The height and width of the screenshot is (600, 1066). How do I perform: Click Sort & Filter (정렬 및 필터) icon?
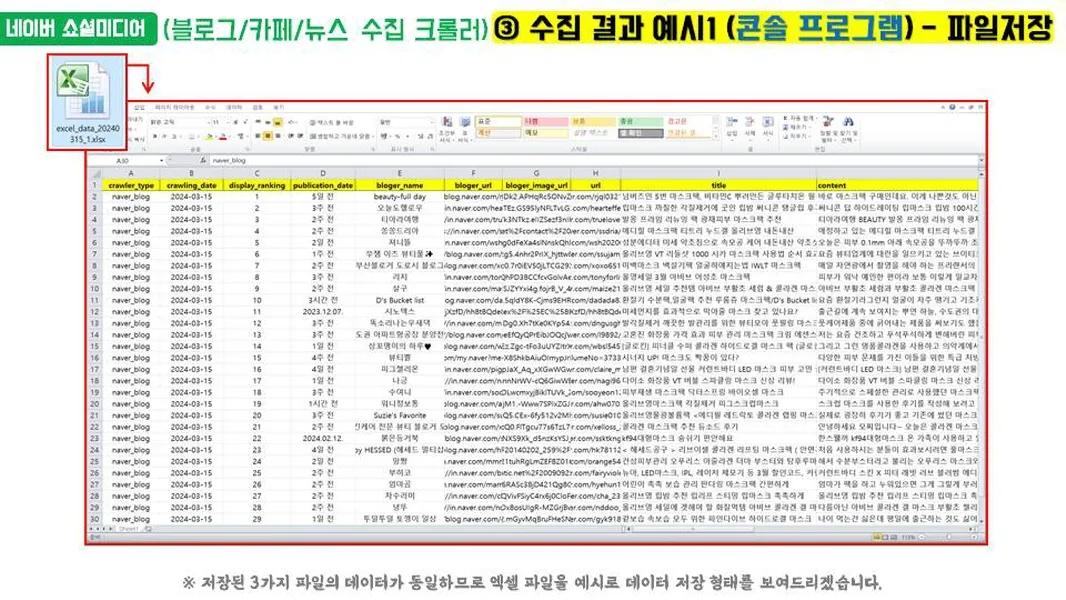tap(828, 122)
